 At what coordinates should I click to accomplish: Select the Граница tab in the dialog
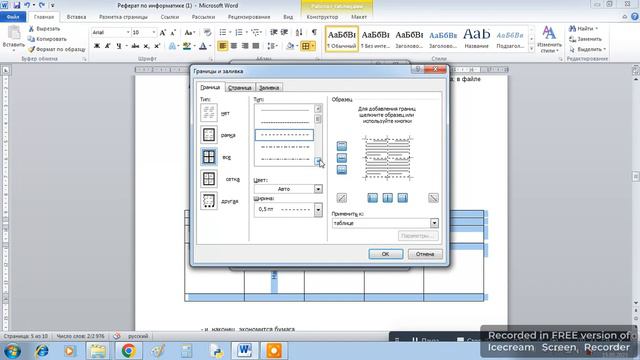pyautogui.click(x=210, y=87)
